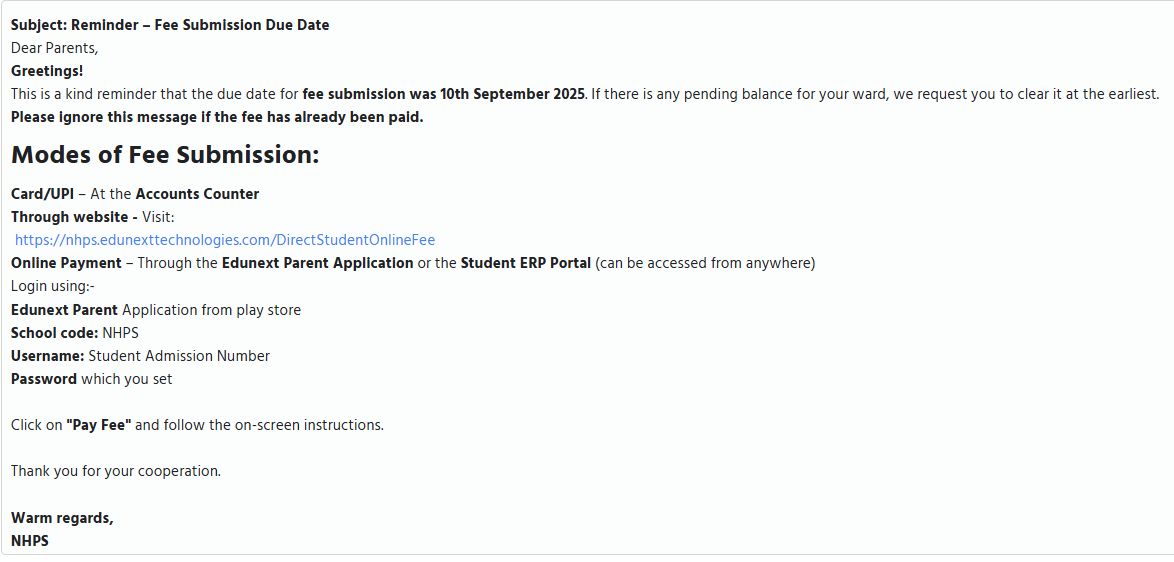Image resolution: width=1174 pixels, height=562 pixels.
Task: Click the "Login using:-" line
Action: (x=52, y=286)
